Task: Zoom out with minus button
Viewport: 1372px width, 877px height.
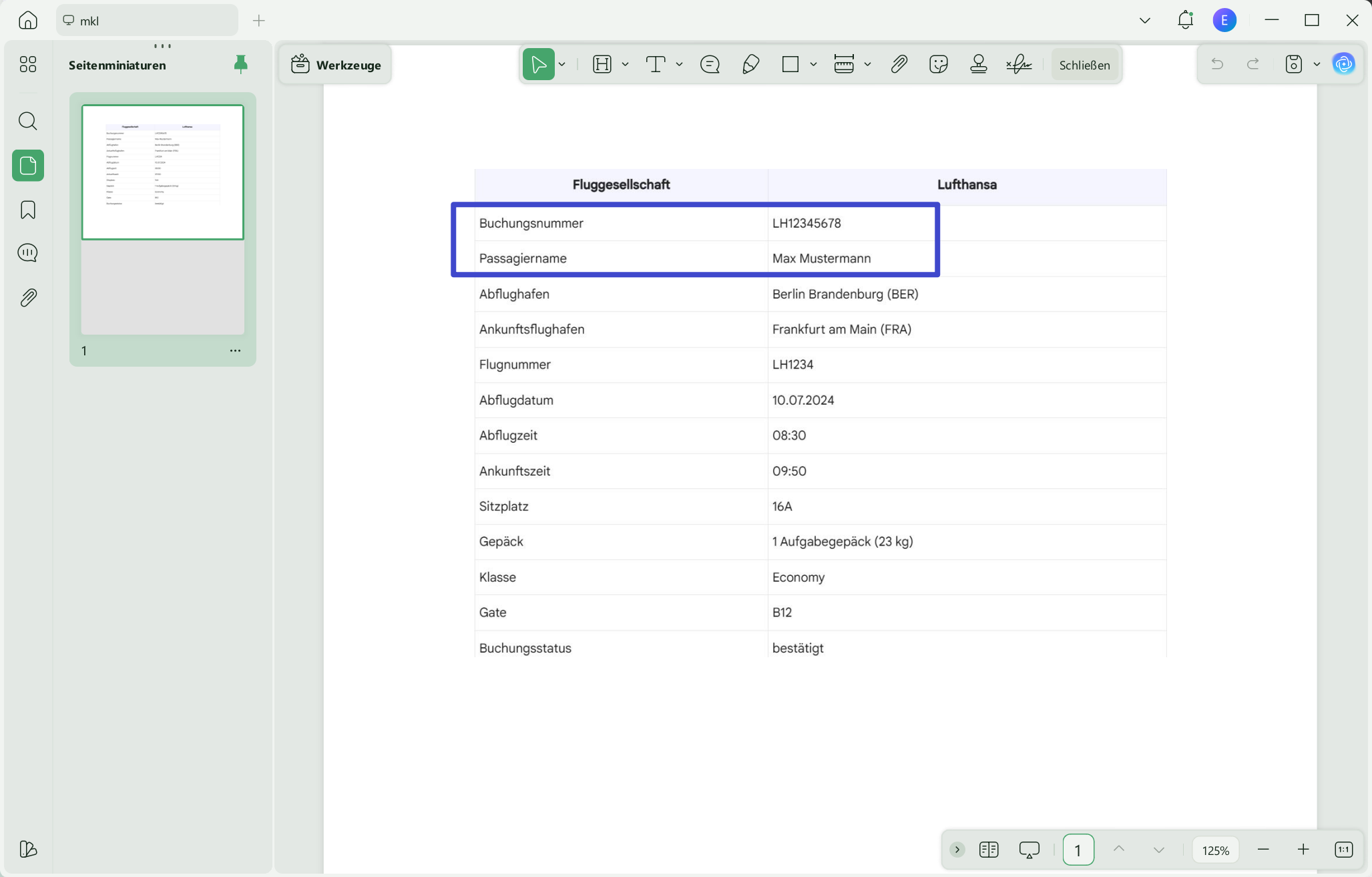Action: tap(1263, 850)
